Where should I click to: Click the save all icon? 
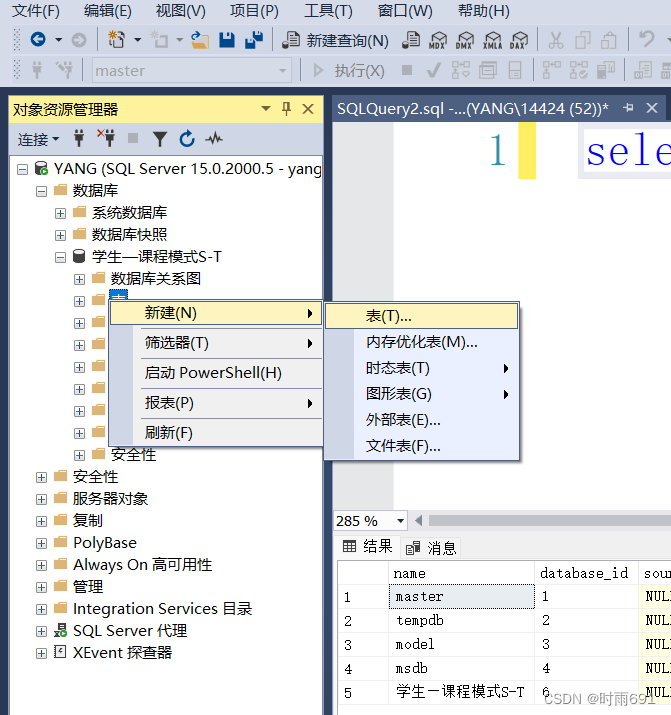click(x=254, y=40)
